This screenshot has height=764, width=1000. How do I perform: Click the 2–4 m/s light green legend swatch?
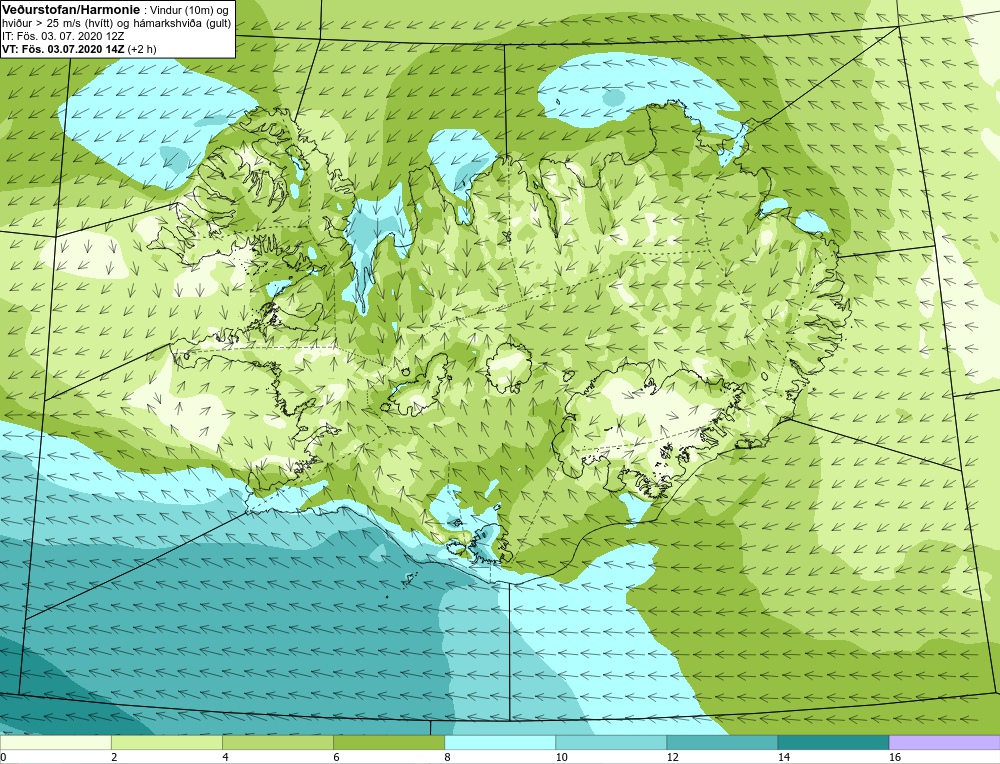(166, 742)
